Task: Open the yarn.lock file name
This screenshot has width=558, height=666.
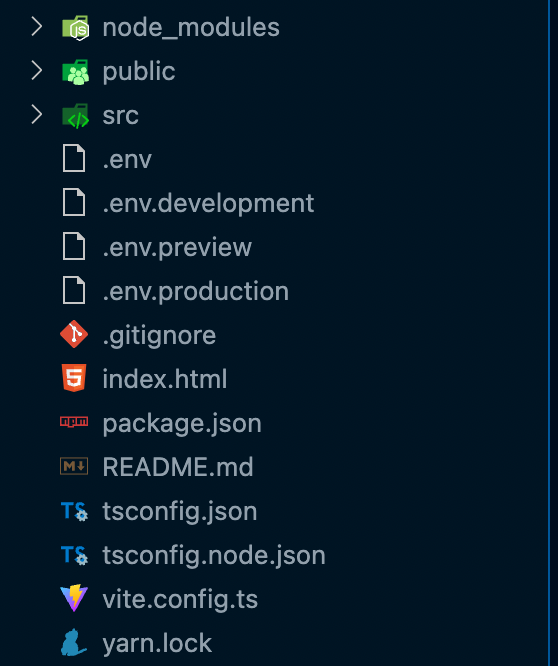Action: pyautogui.click(x=157, y=643)
